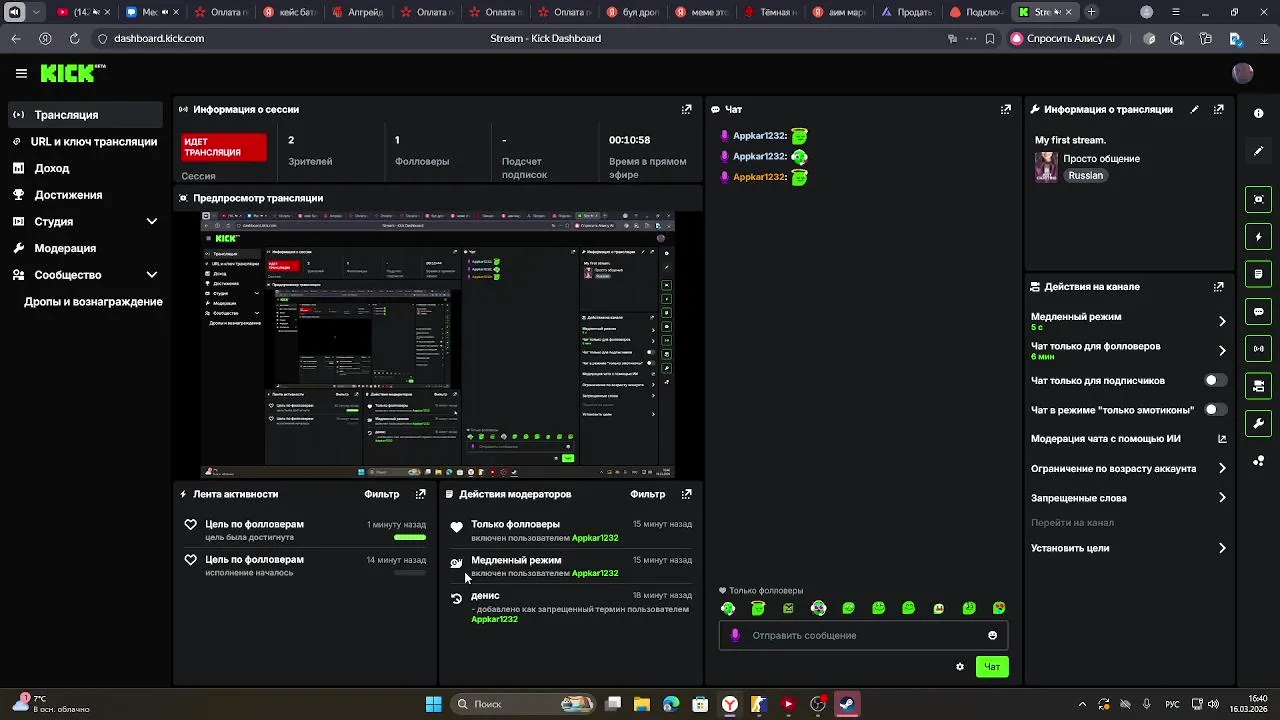Toggle the lightning bolt widget icon in right sidebar
This screenshot has width=1280, height=720.
coord(1258,237)
